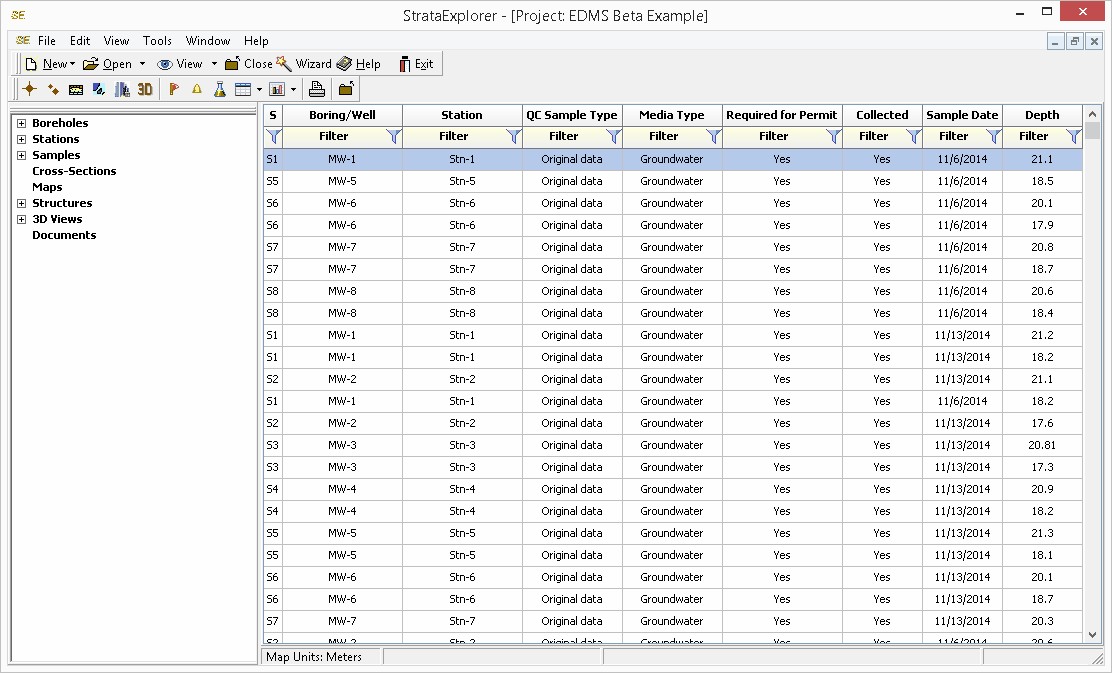Toggle the Depth column filter funnel
The height and width of the screenshot is (673, 1112).
[x=1073, y=136]
